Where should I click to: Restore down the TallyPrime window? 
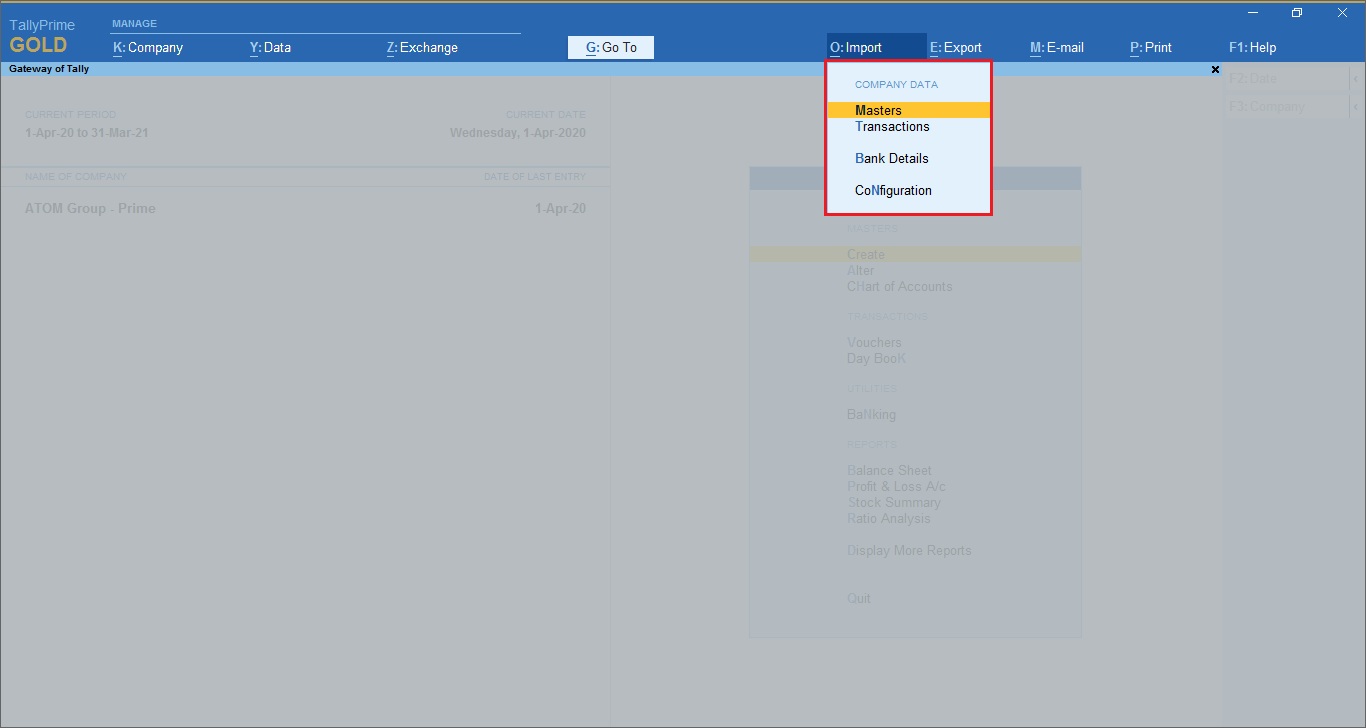tap(1297, 13)
